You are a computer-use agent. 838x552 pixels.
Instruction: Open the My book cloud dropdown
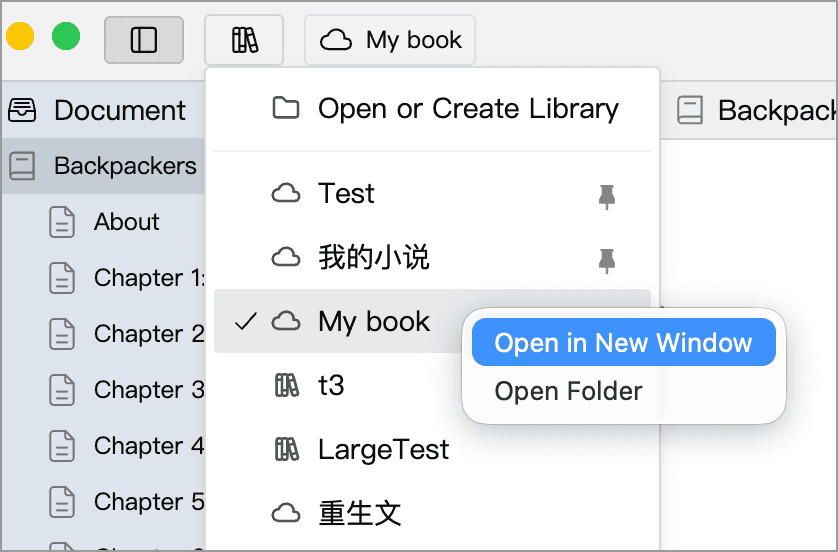[x=390, y=40]
